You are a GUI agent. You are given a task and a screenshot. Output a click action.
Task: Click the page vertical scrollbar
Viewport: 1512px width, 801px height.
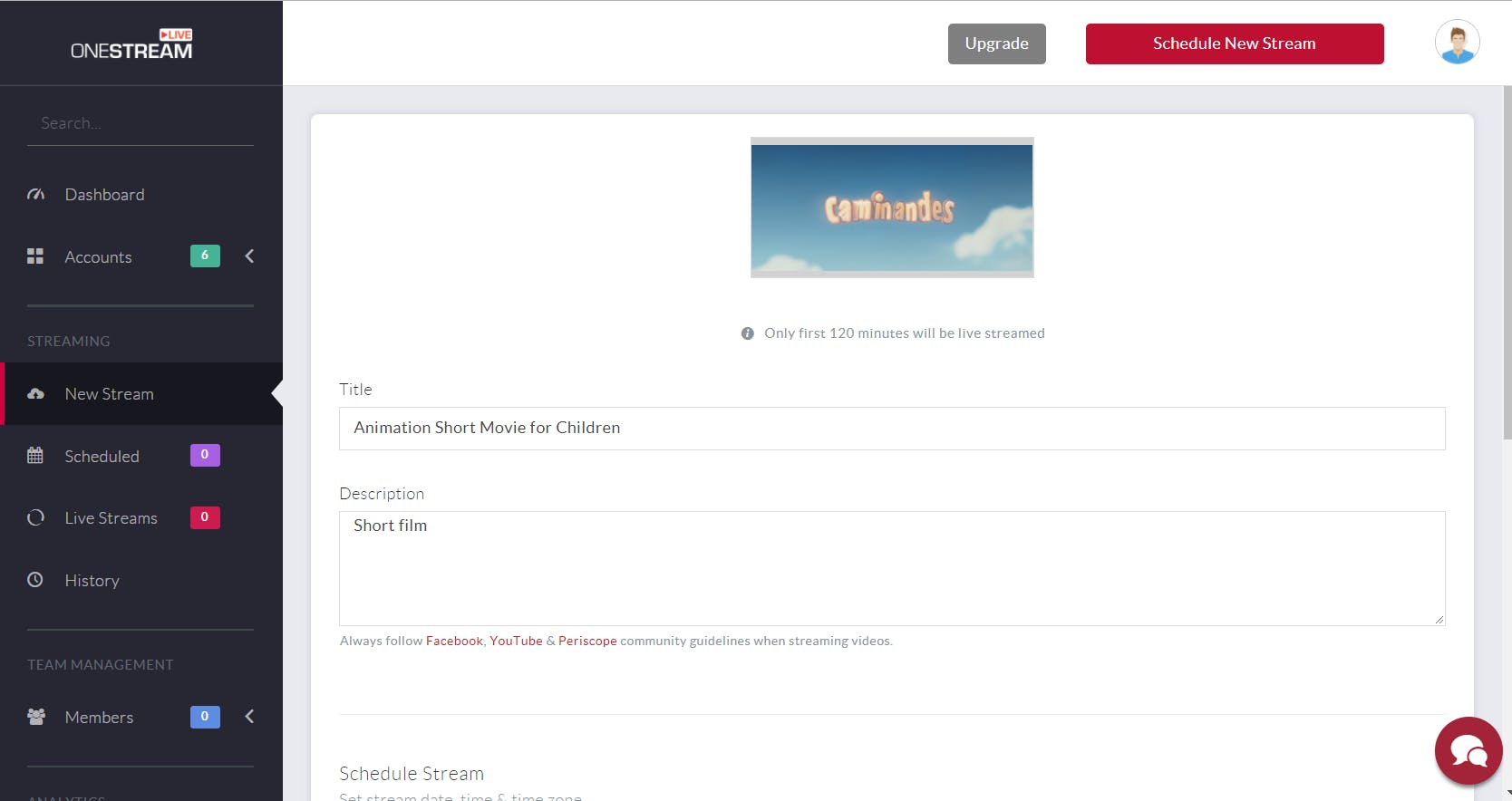[x=1507, y=263]
